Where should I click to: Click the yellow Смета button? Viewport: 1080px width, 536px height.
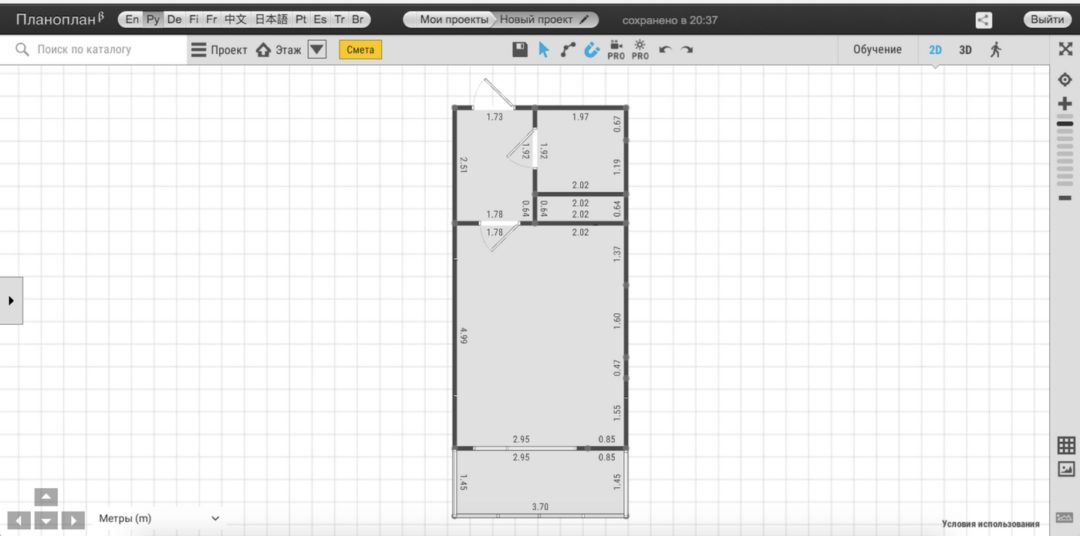360,49
